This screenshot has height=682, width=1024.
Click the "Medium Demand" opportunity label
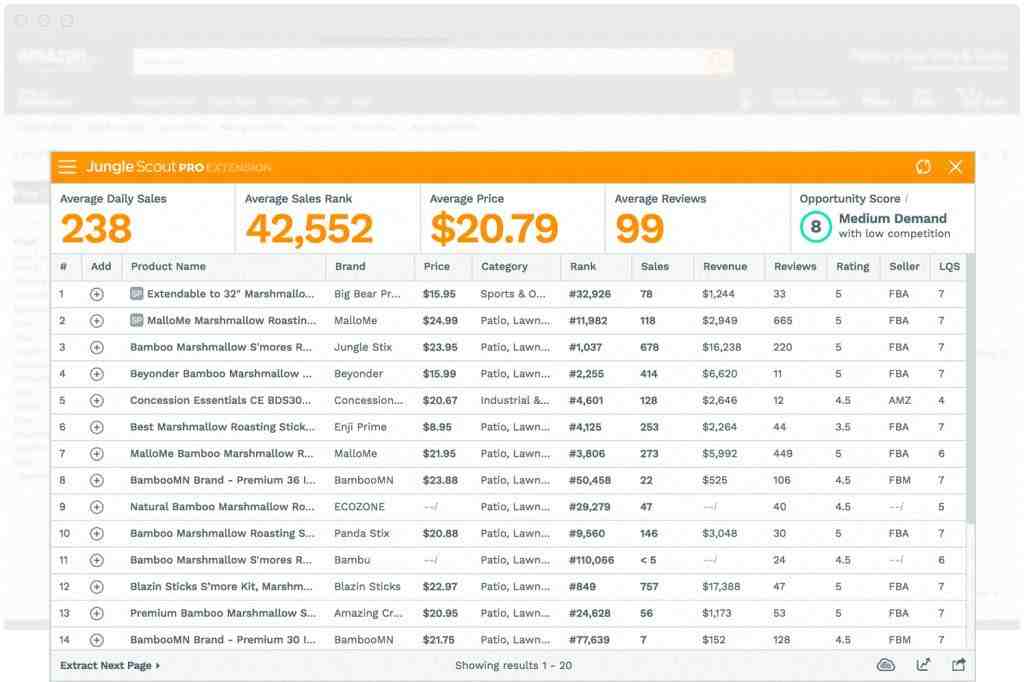coord(893,218)
